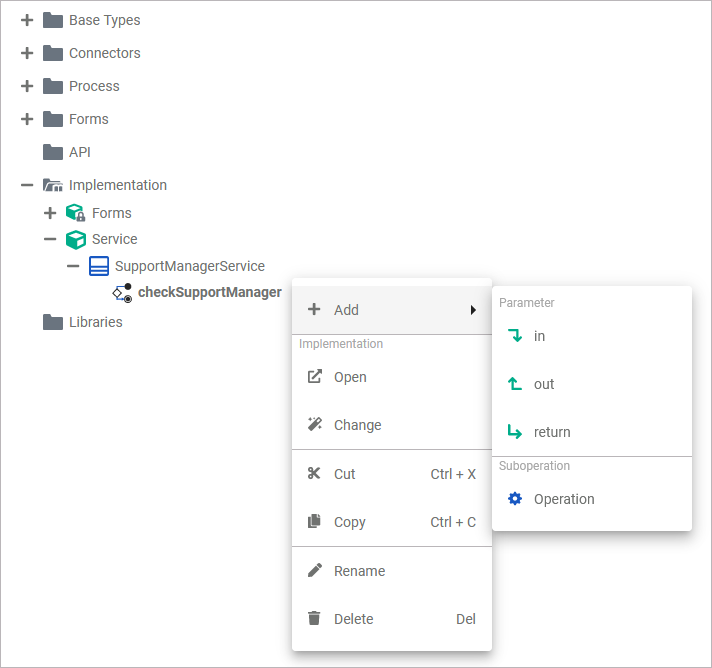Click the green Service cube icon

[x=75, y=239]
